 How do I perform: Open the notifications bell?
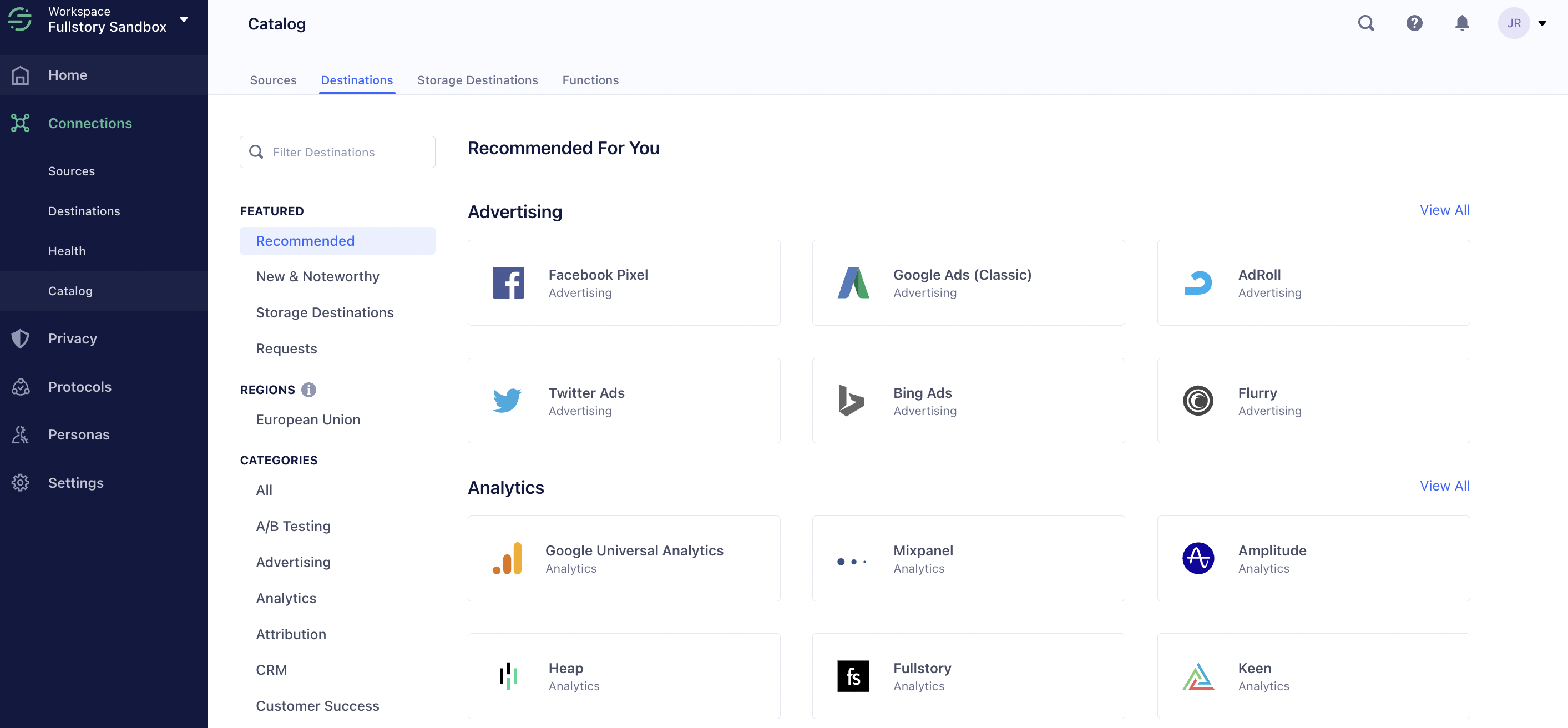click(x=1461, y=23)
